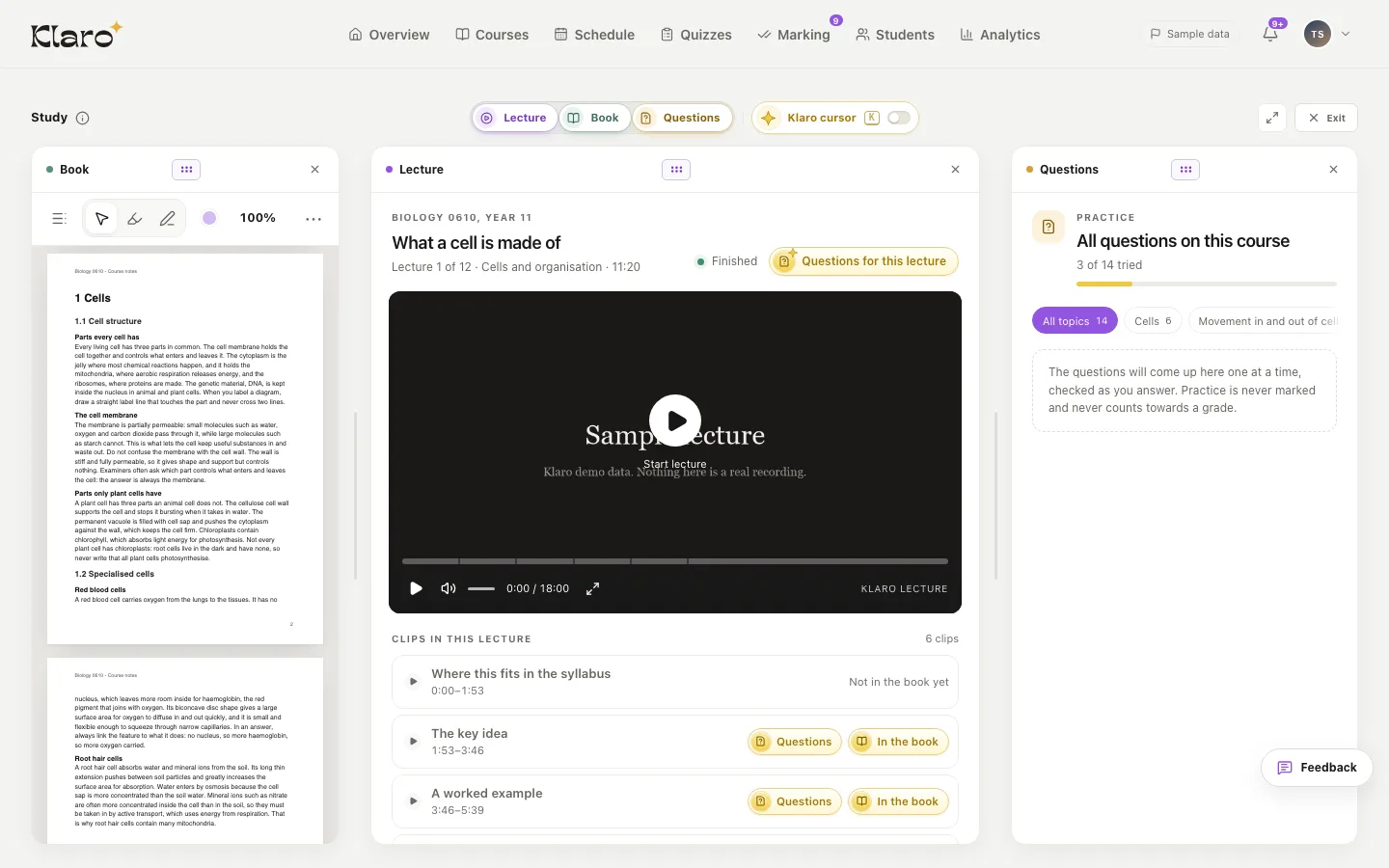Open the book contents list icon
The height and width of the screenshot is (868, 1389).
click(59, 219)
